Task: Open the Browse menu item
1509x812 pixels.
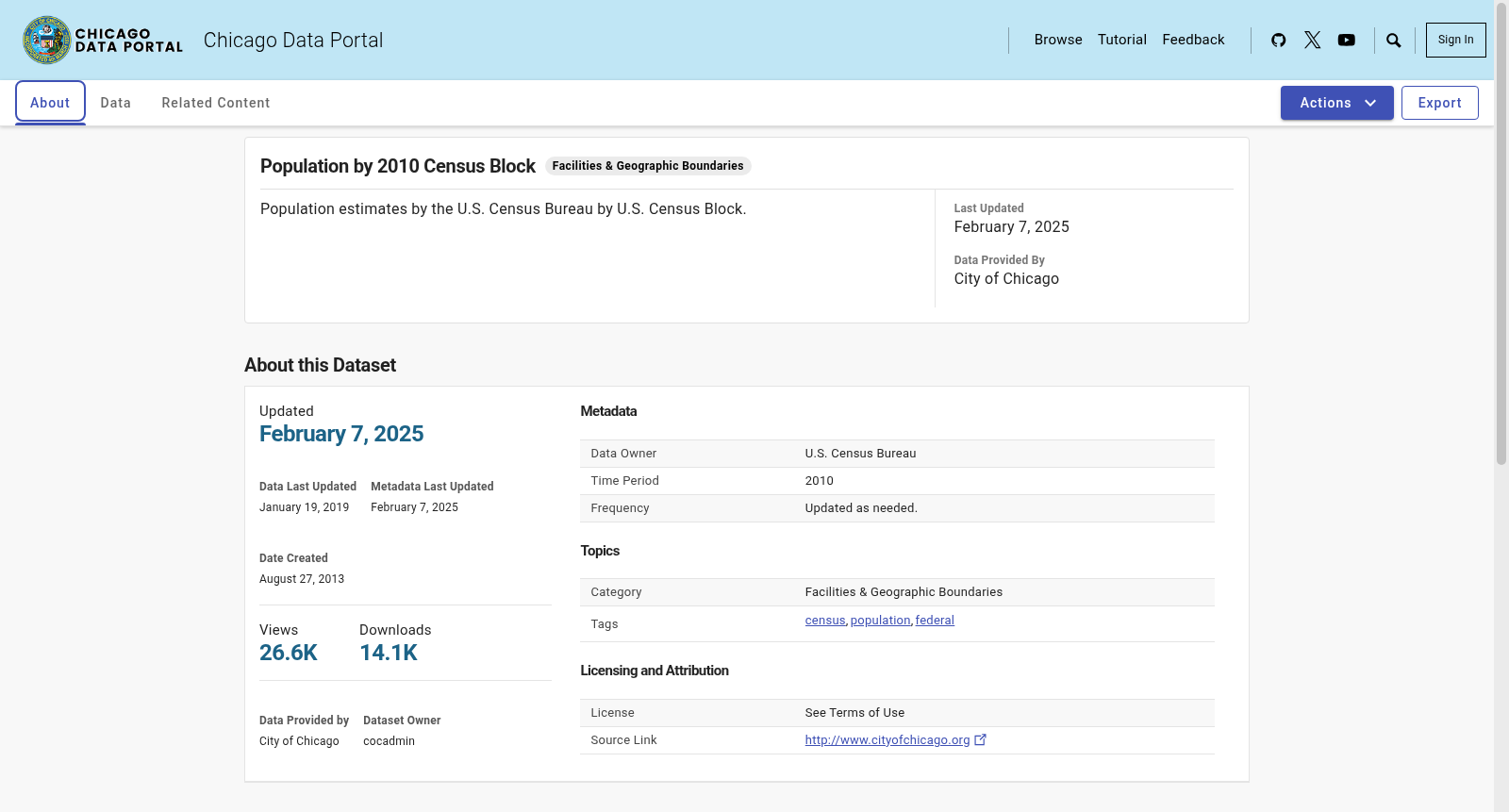Action: click(x=1058, y=40)
